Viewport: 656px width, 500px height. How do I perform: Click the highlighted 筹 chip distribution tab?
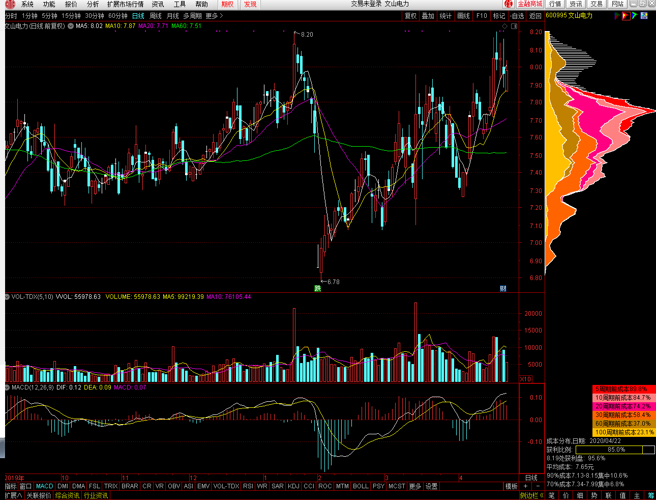tap(650, 496)
